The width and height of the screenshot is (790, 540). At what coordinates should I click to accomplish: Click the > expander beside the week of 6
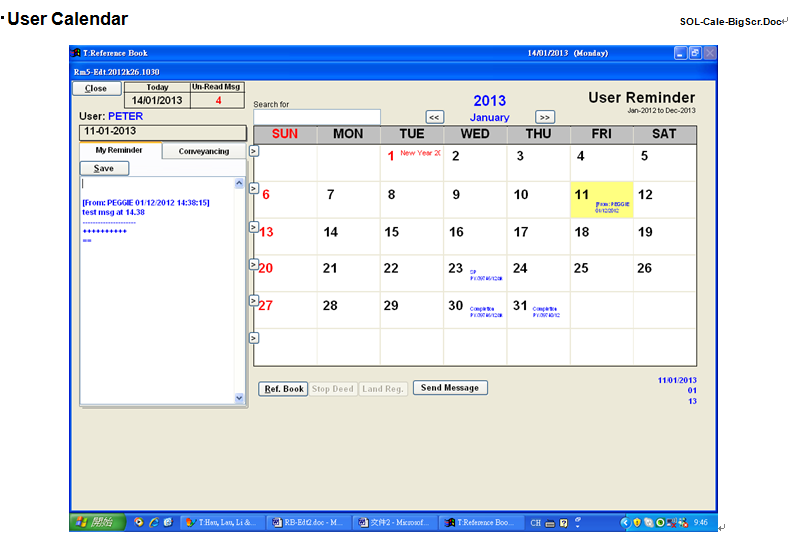click(254, 188)
